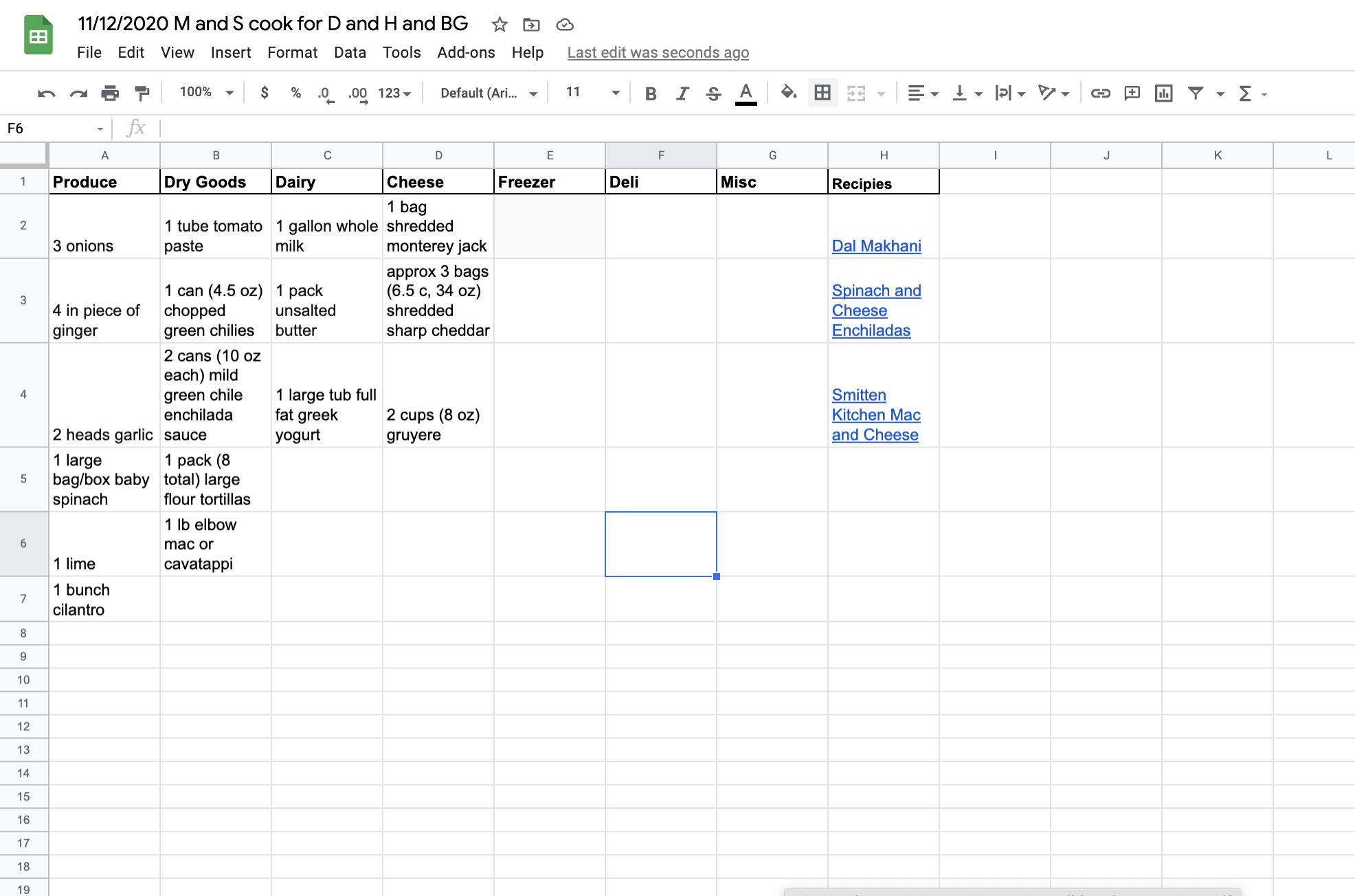Toggle italic formatting
The image size is (1355, 896).
point(682,93)
